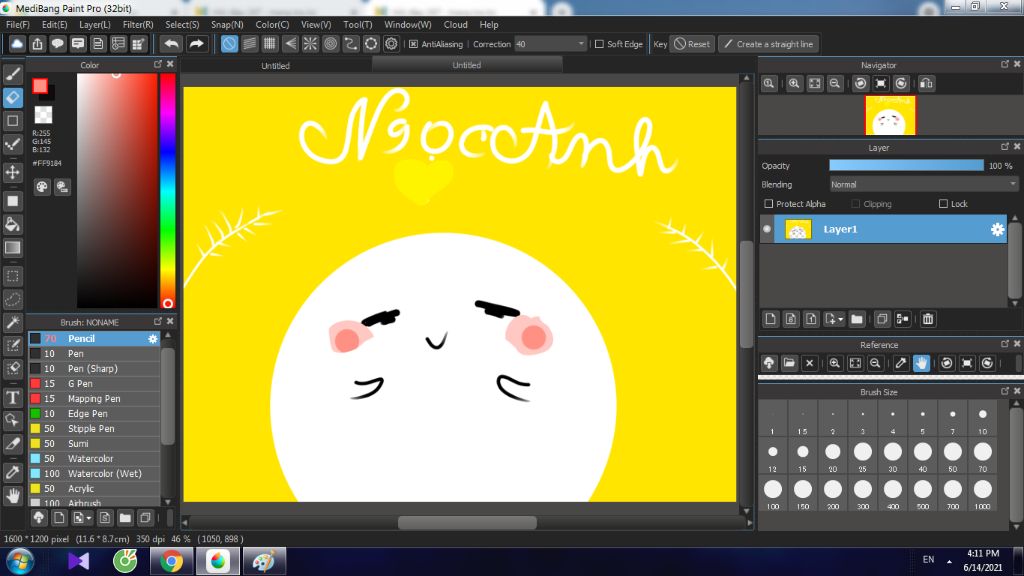Zoom out using Navigator magnifier minus

pyautogui.click(x=835, y=84)
